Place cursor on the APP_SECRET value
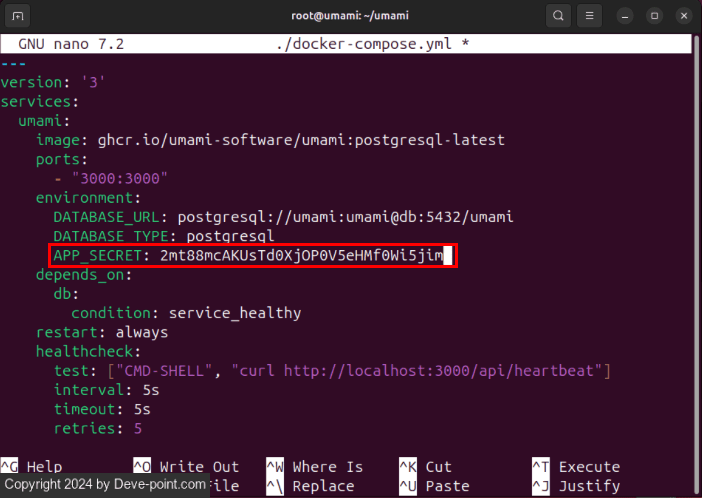Screen dimensions: 702x498 tap(300, 257)
